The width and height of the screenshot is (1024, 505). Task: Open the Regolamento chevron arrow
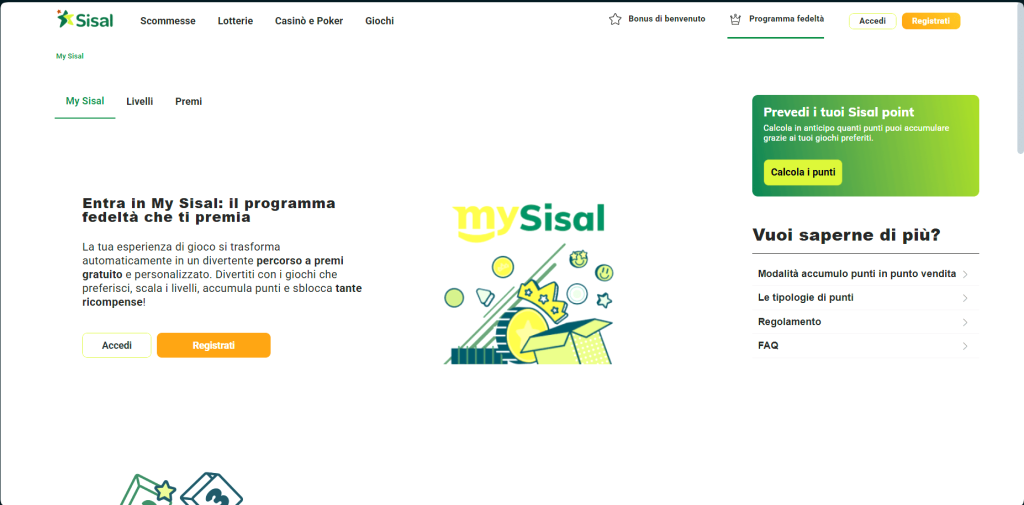(x=964, y=322)
